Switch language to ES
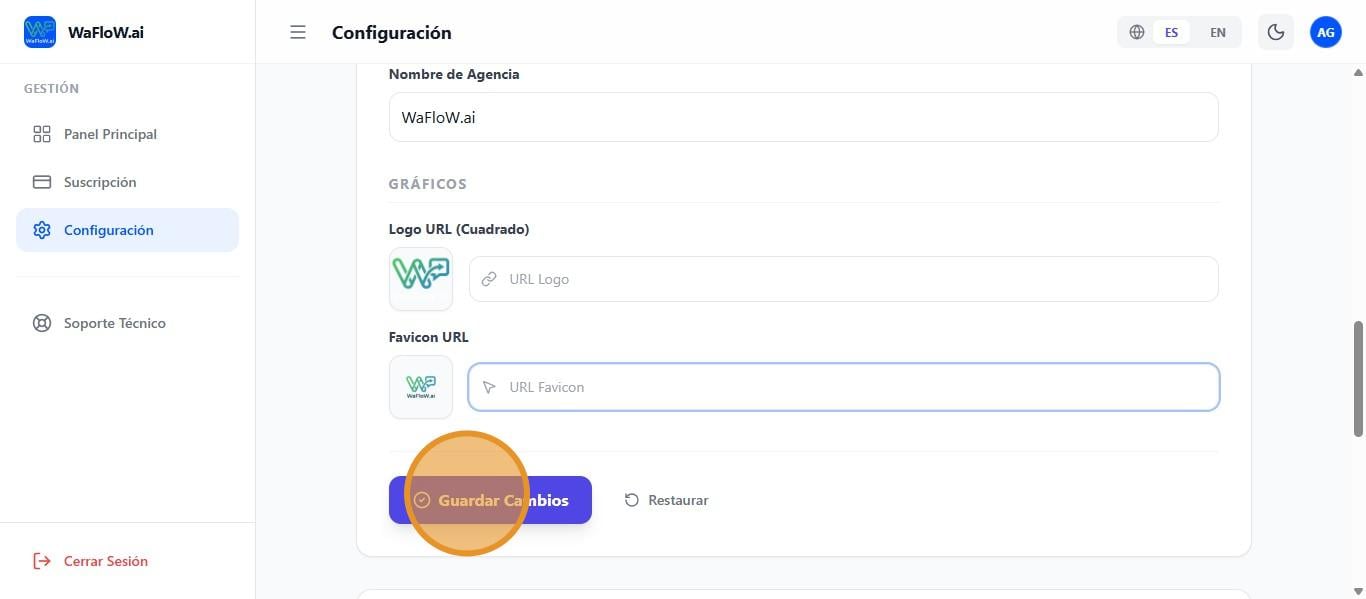Viewport: 1366px width, 599px height. tap(1171, 32)
